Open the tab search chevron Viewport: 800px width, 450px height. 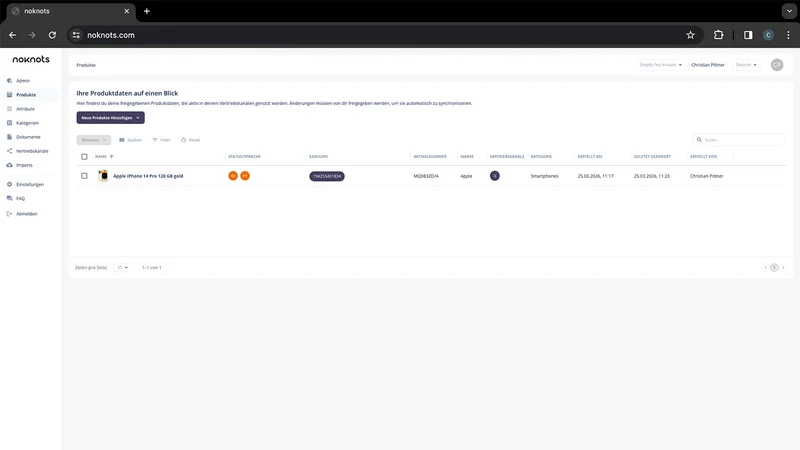pos(789,11)
